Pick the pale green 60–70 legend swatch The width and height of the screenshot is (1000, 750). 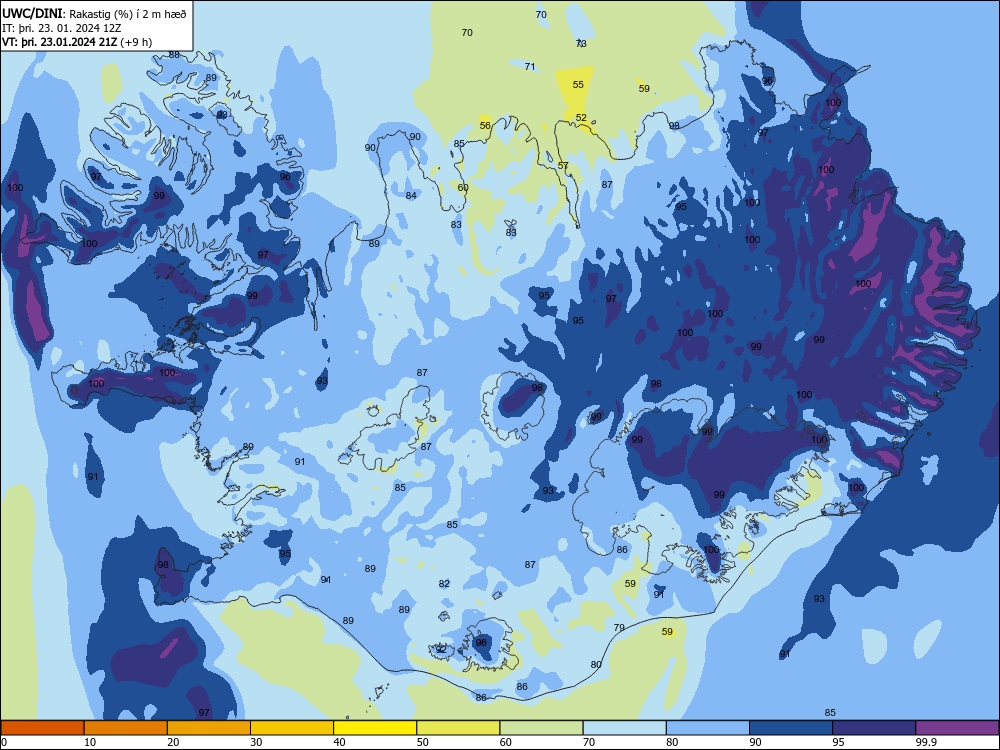click(541, 728)
